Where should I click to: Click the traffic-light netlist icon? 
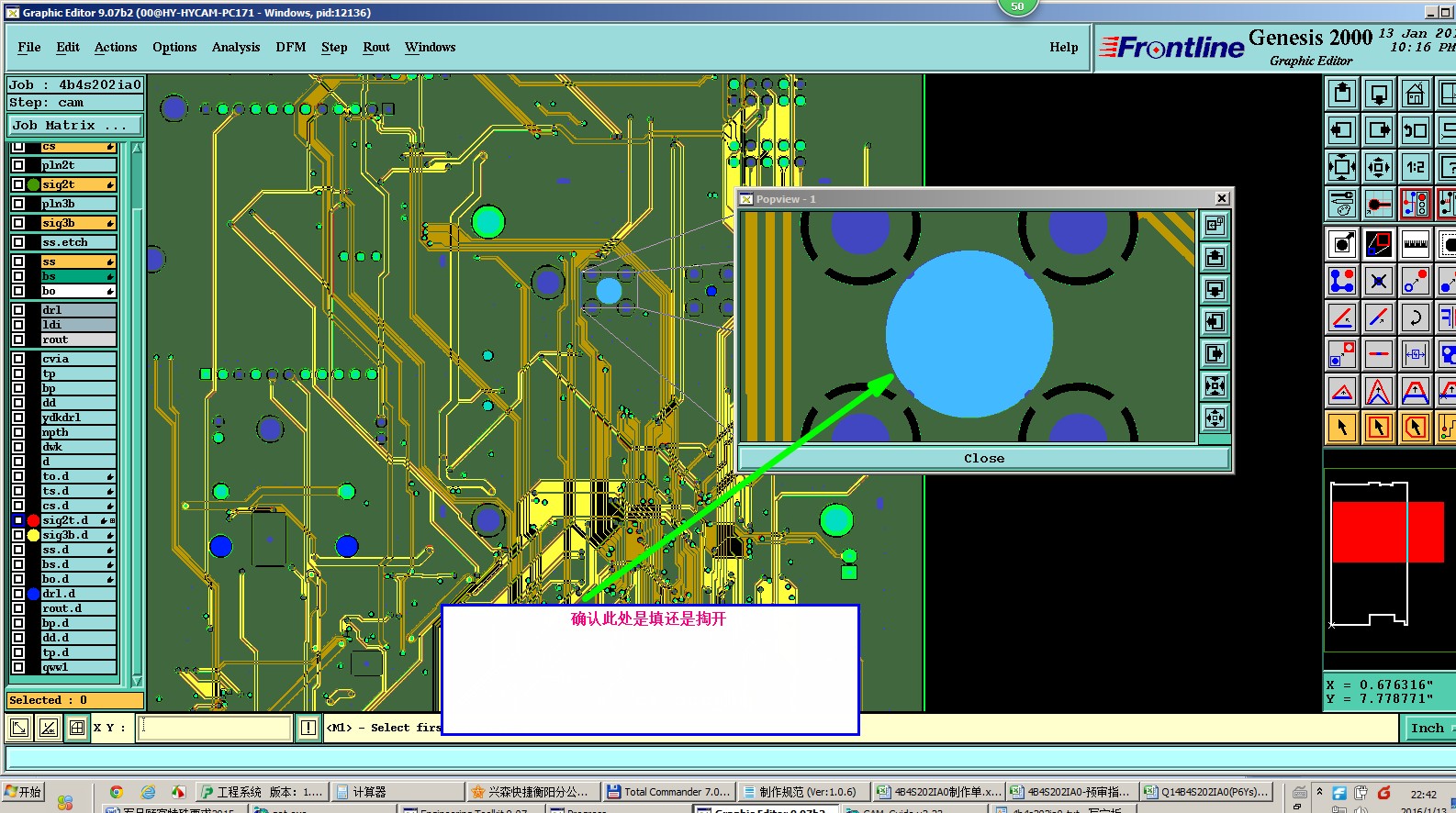tap(1416, 204)
